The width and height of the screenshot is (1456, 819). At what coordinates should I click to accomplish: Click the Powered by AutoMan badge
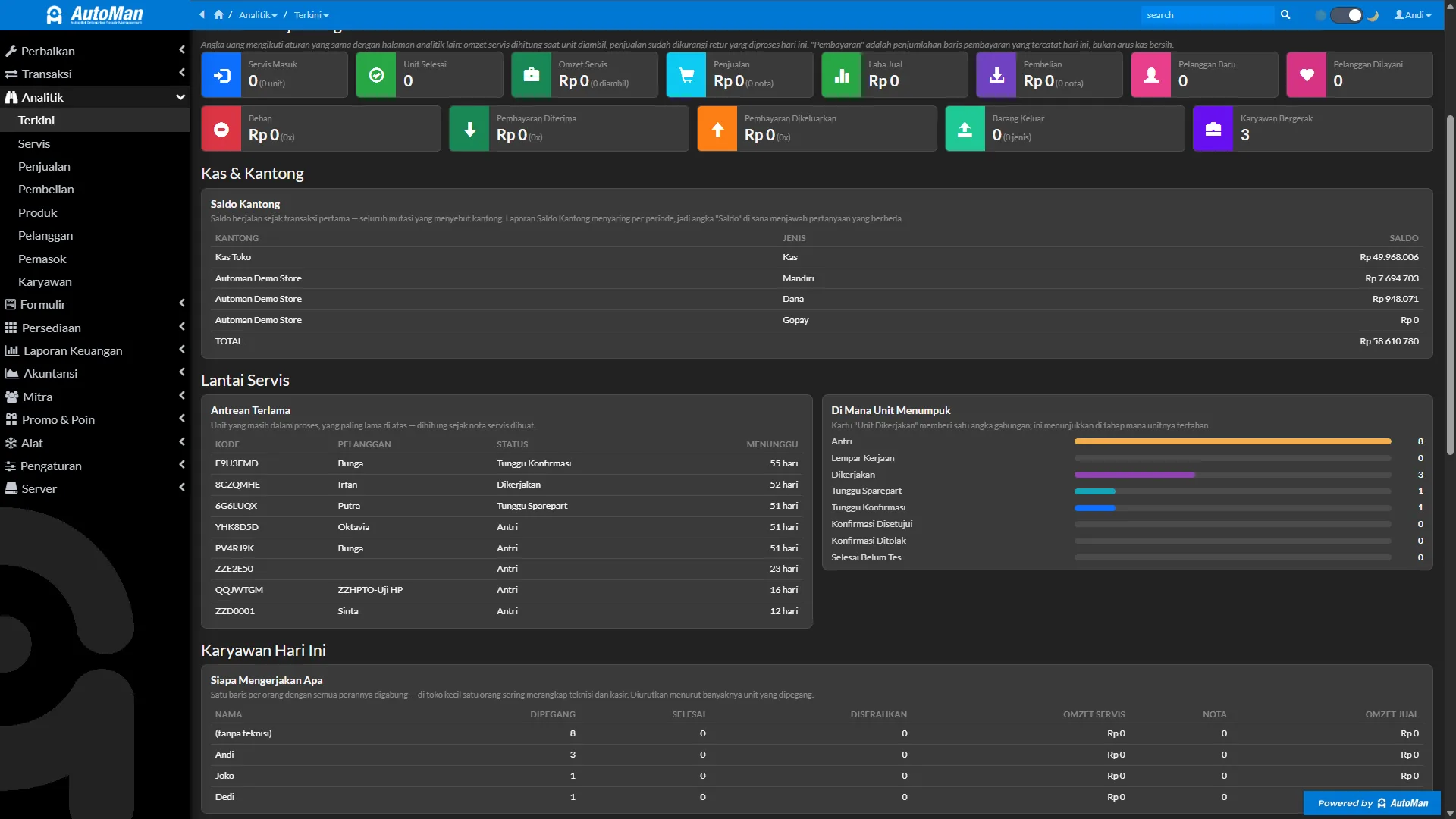tap(1372, 803)
